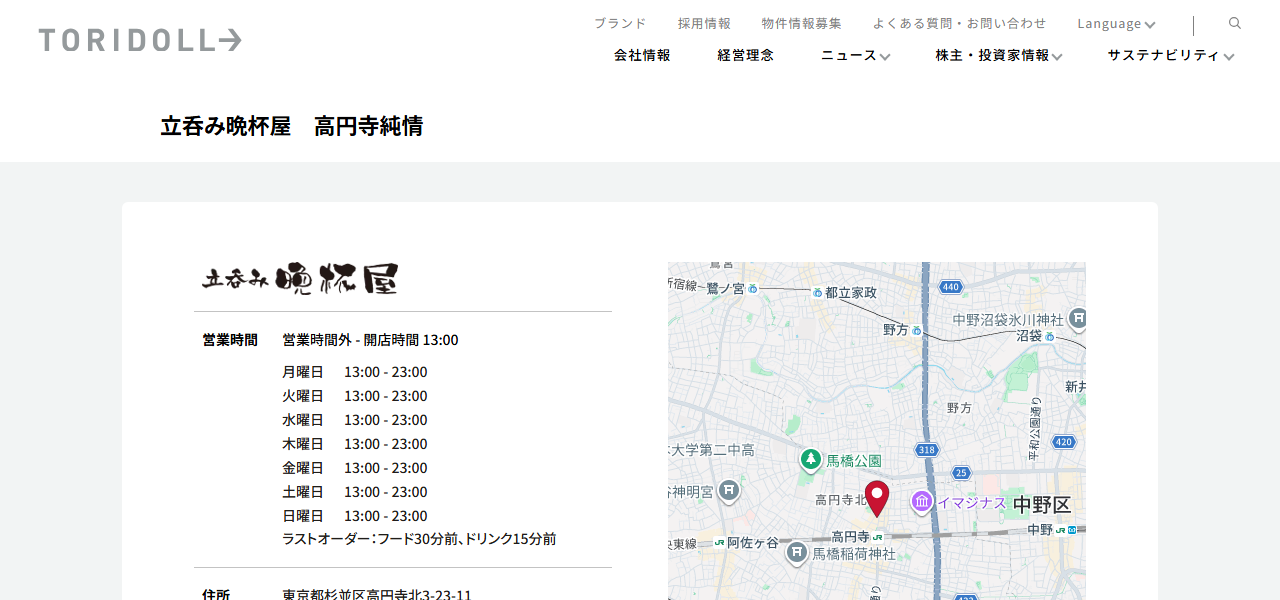Click the 都立家政 station icon
The height and width of the screenshot is (600, 1280).
coord(817,292)
